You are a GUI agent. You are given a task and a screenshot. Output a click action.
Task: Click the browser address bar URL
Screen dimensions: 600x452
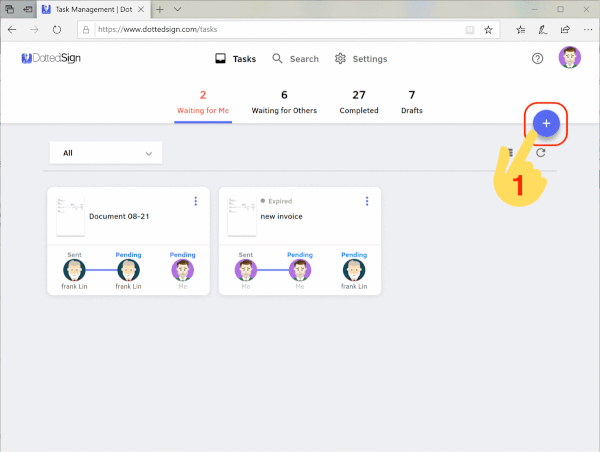[x=250, y=30]
